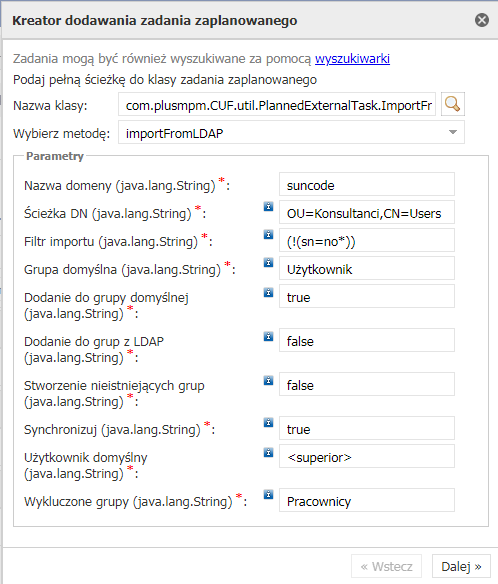Viewport: 498px width, 584px height.
Task: Click the Użytkownik domyślny field with <superior>
Action: coord(367,456)
